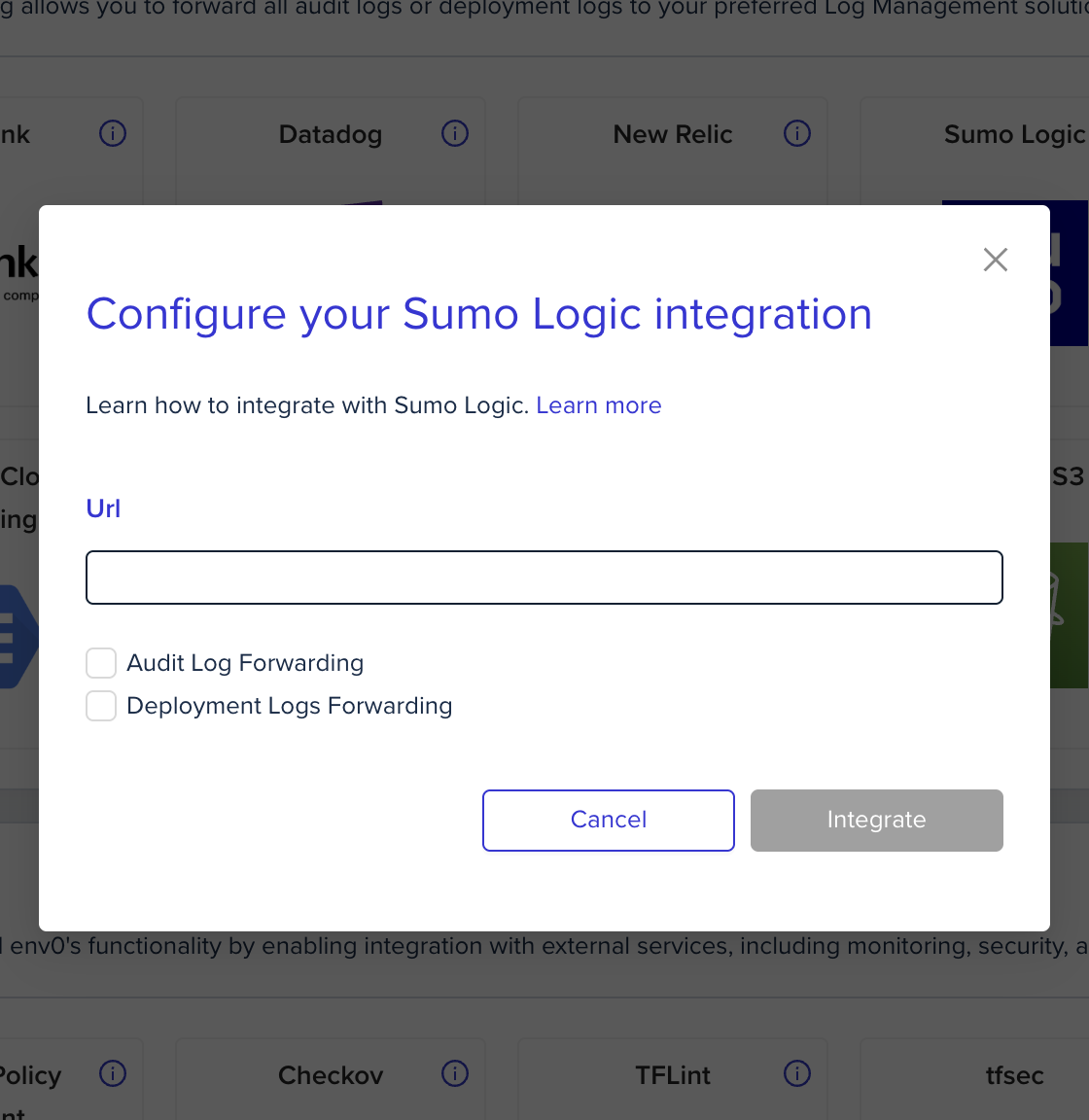Select the tfsec card title

click(x=1015, y=1075)
